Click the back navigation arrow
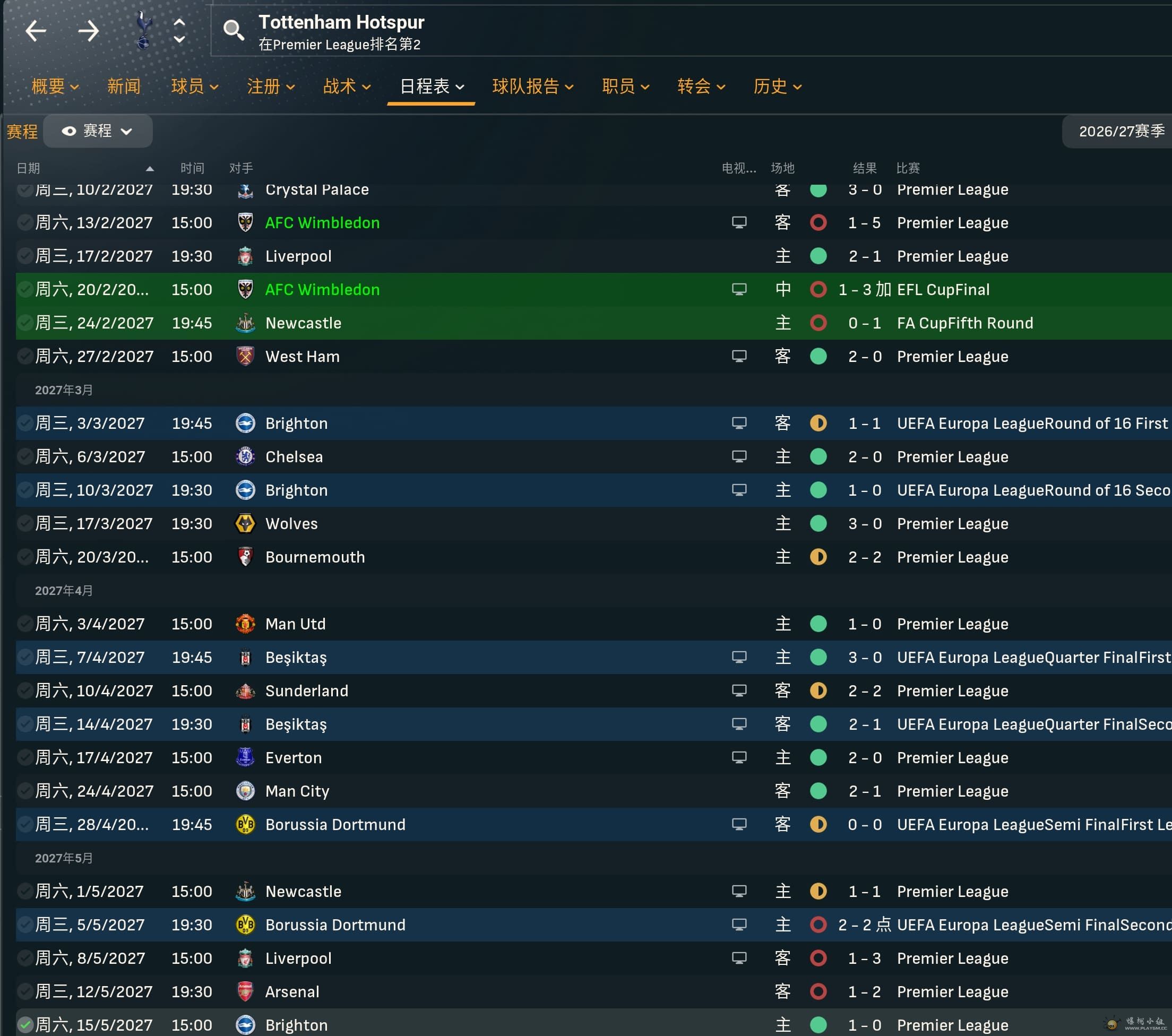Viewport: 1172px width, 1036px height. click(36, 31)
